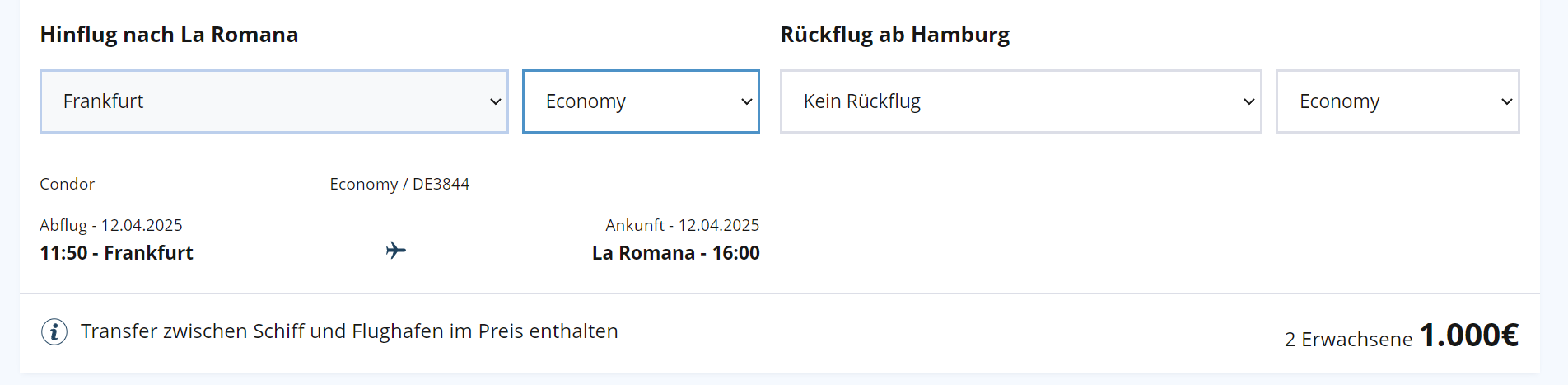Image resolution: width=1568 pixels, height=385 pixels.
Task: Click the "Ankunft - 12.04.2025" arrival date
Action: coord(682,225)
